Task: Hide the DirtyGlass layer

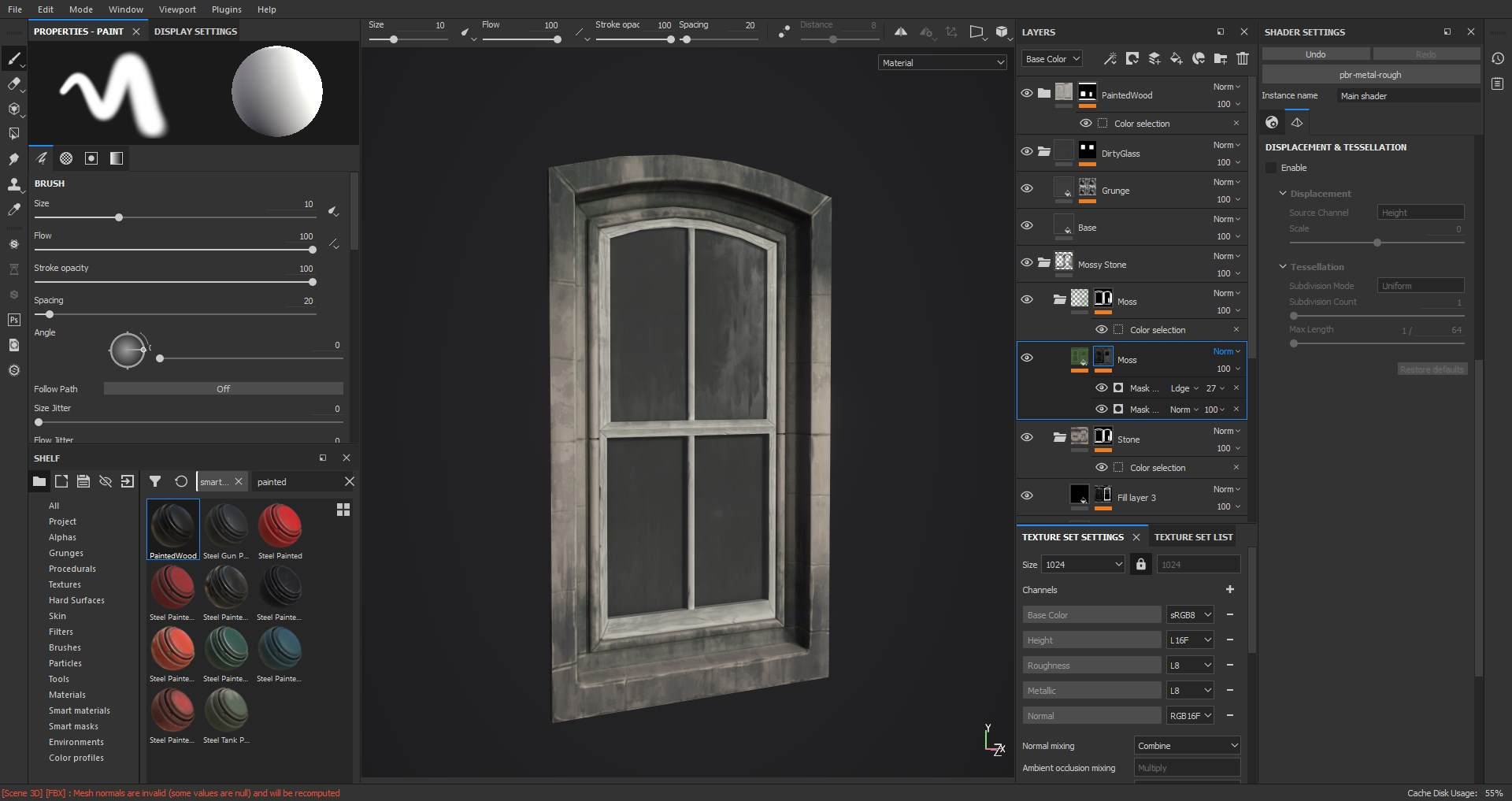Action: tap(1027, 151)
